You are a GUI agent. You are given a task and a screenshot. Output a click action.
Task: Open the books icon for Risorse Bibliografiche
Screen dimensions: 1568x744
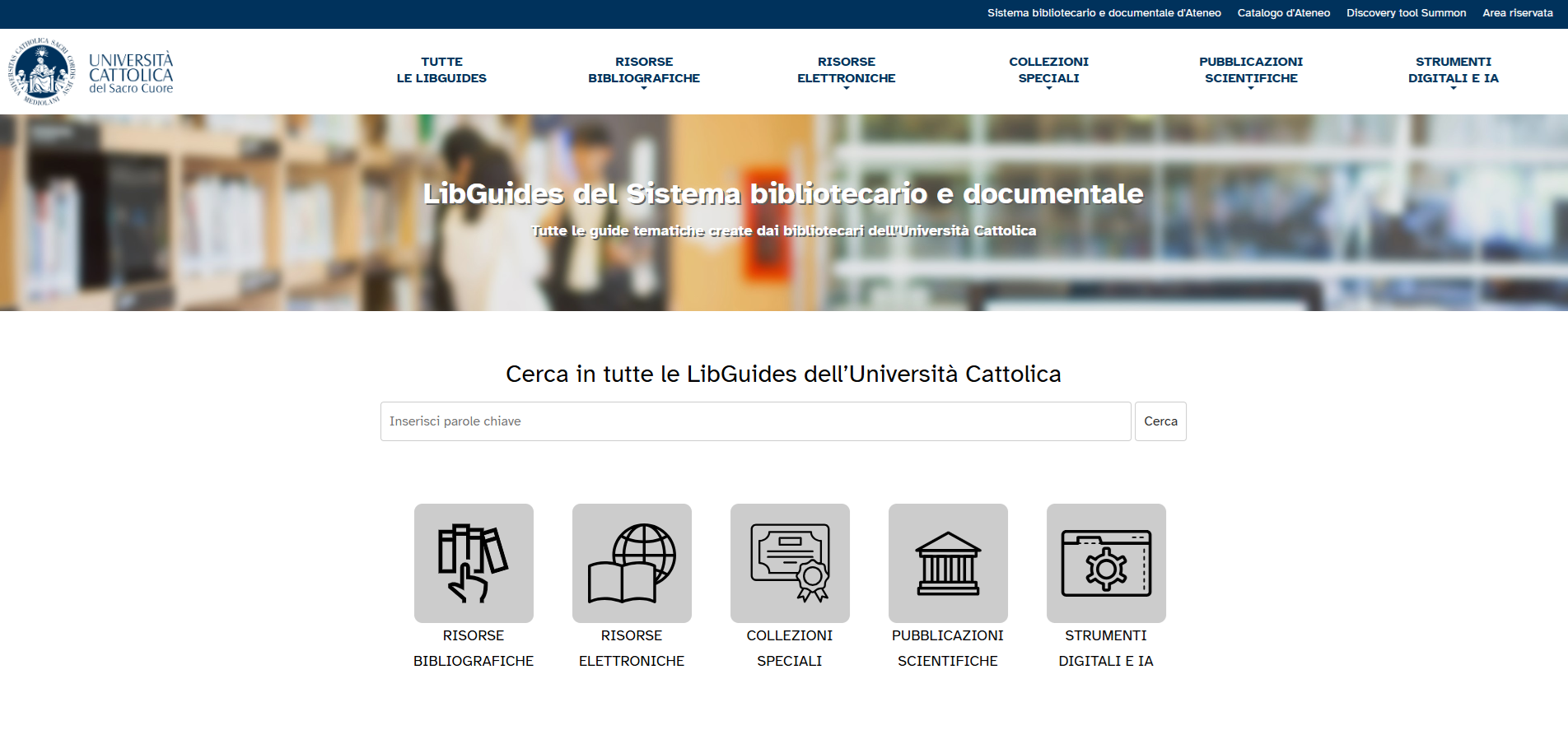(474, 563)
